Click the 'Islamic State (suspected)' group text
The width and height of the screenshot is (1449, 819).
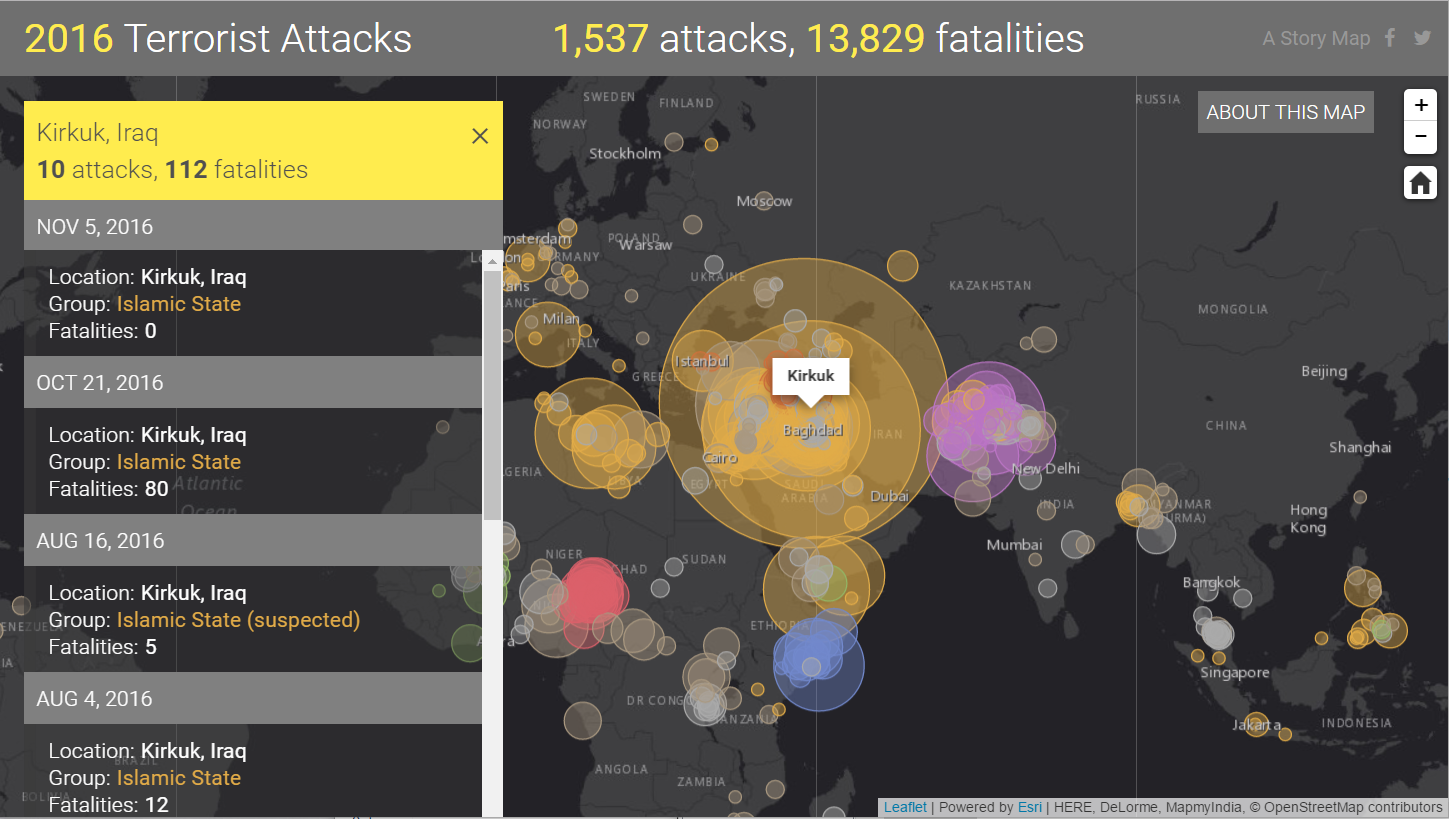pyautogui.click(x=238, y=620)
